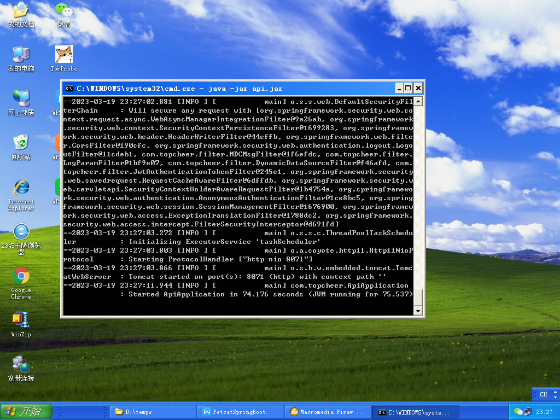This screenshot has width=560, height=420.
Task: Click the network tray icon
Action: [528, 412]
